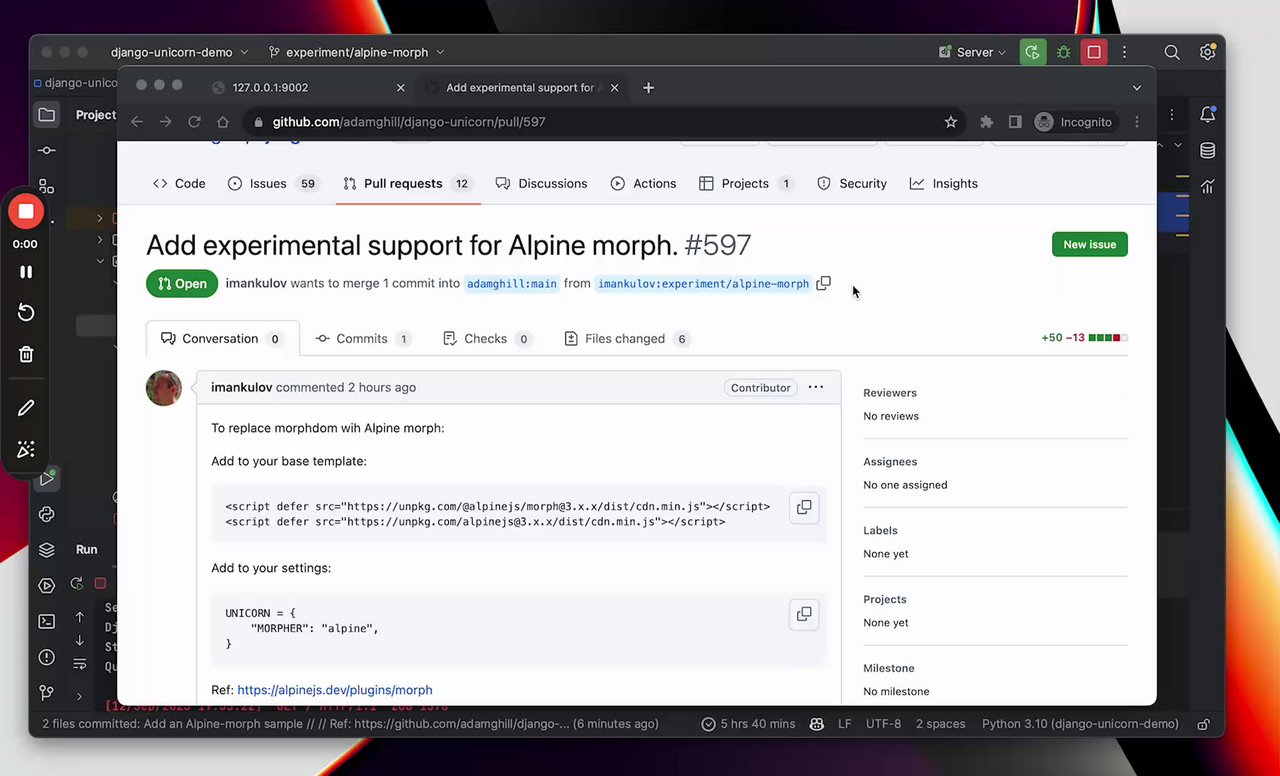Open Terminal icon in PyCharm sidebar
Viewport: 1280px width, 776px height.
coord(46,621)
